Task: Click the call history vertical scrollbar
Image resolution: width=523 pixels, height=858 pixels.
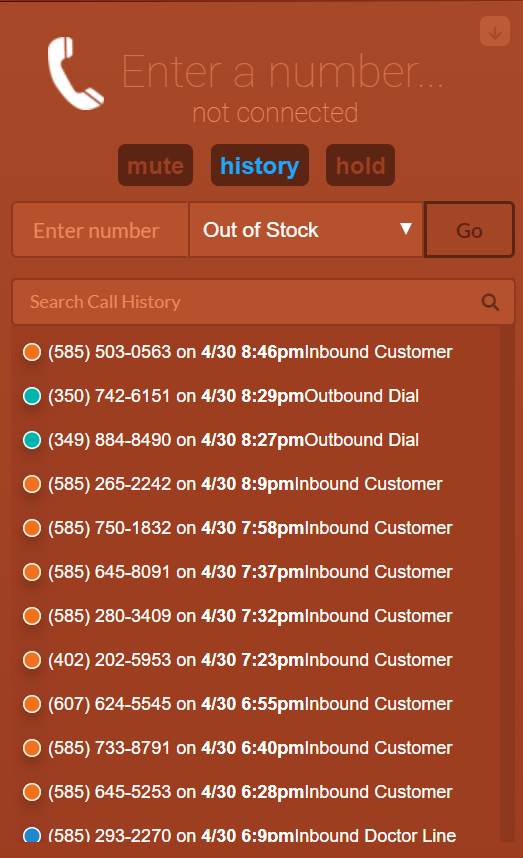Action: click(x=507, y=583)
